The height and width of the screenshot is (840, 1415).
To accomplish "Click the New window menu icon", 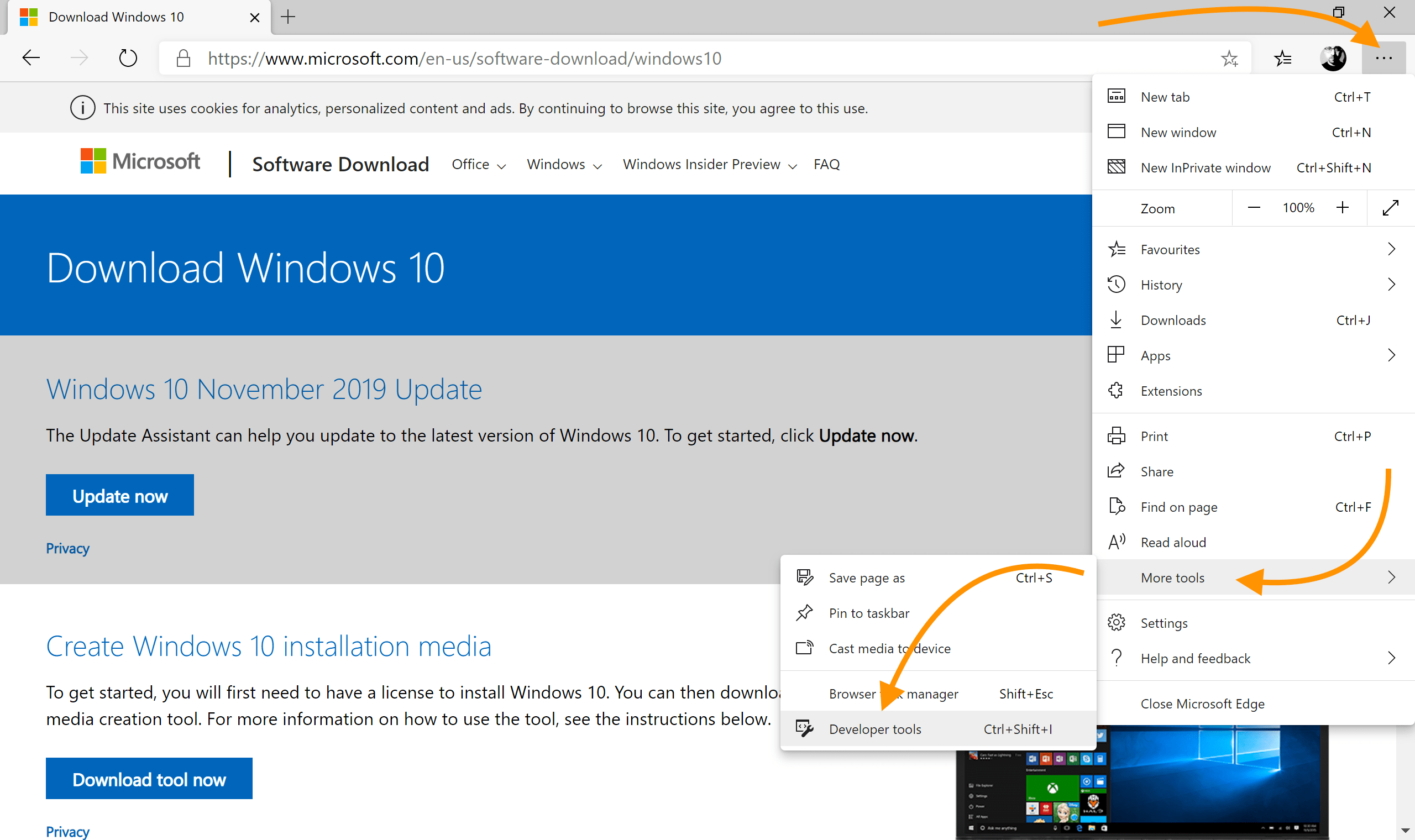I will pos(1116,132).
